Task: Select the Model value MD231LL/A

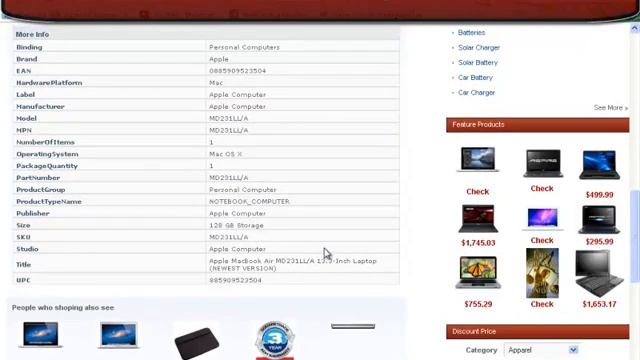Action: coord(229,118)
